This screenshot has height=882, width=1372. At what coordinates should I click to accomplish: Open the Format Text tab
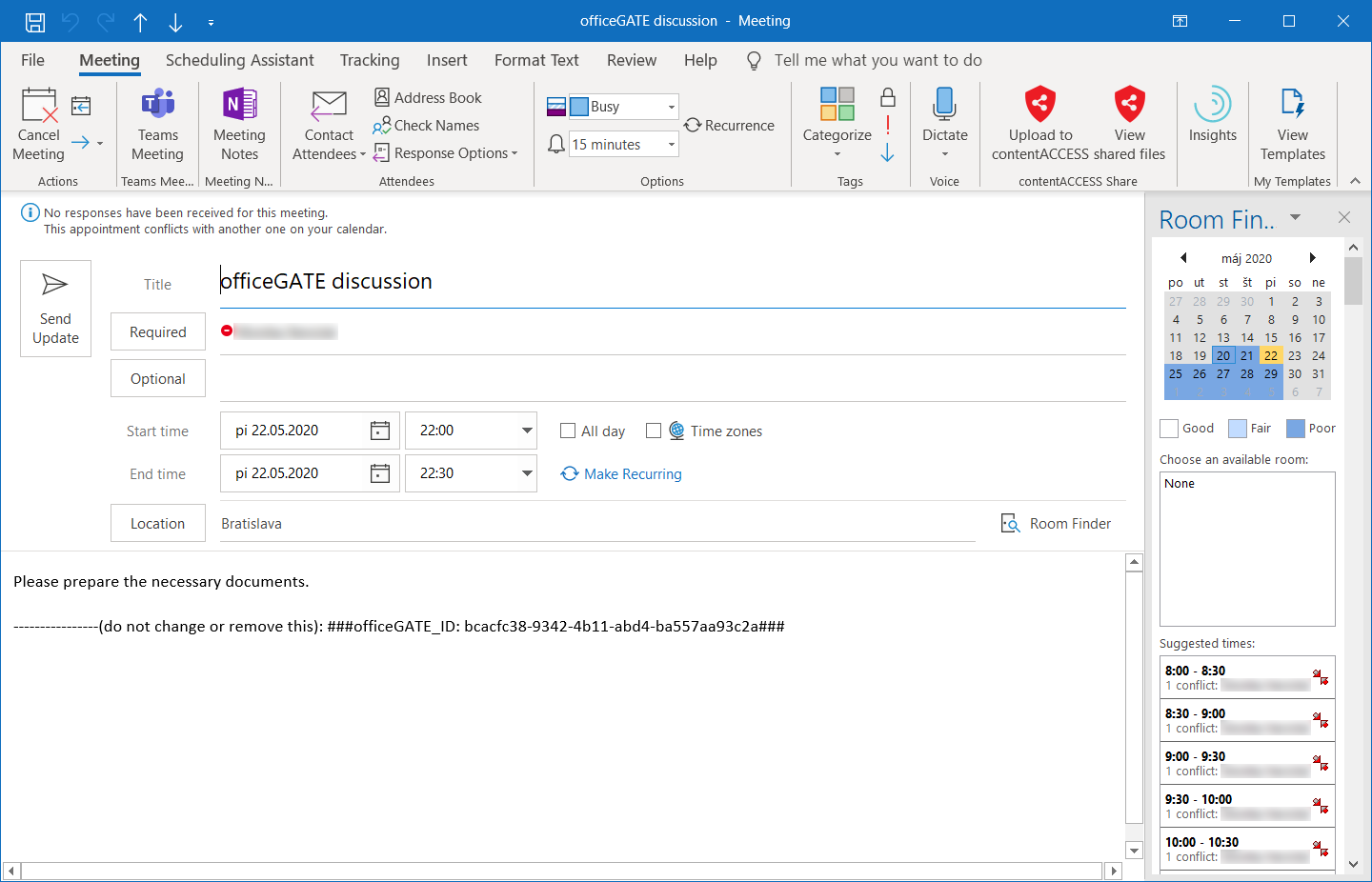(x=536, y=60)
